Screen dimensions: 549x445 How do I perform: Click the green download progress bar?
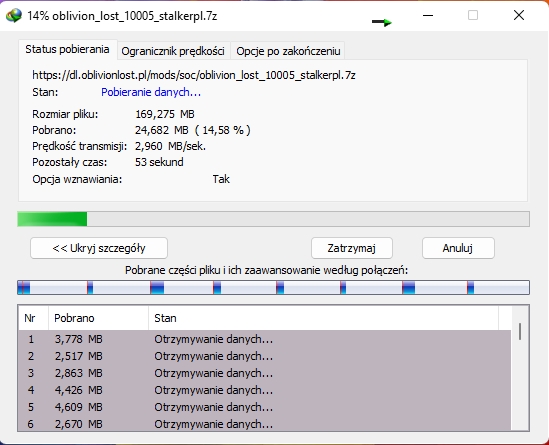click(273, 219)
